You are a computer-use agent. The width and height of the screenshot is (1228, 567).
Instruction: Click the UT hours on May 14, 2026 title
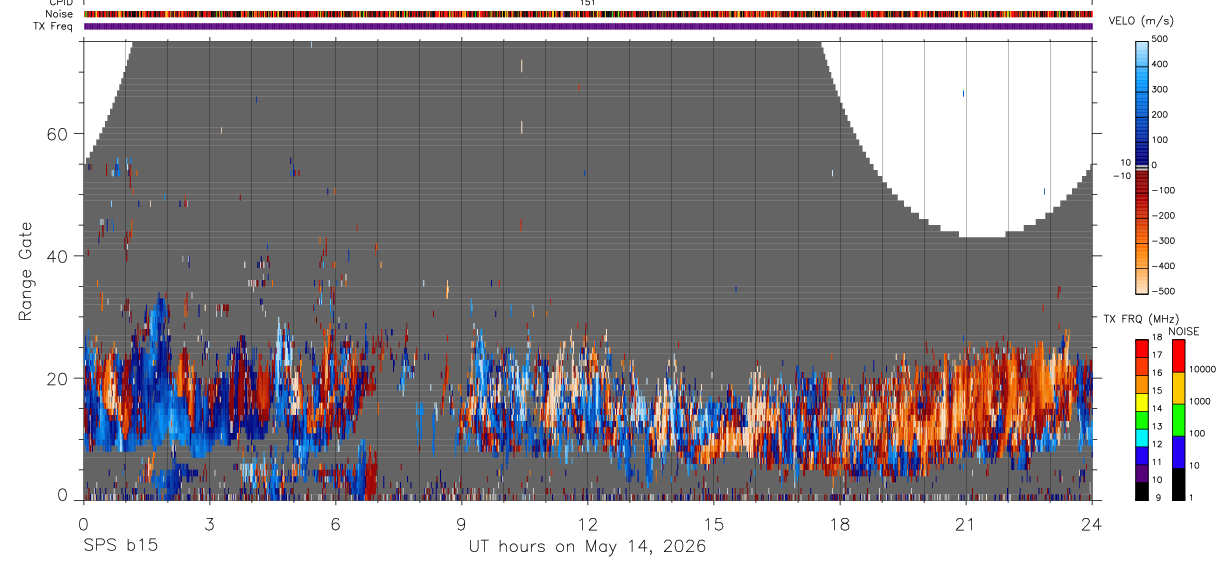point(588,547)
